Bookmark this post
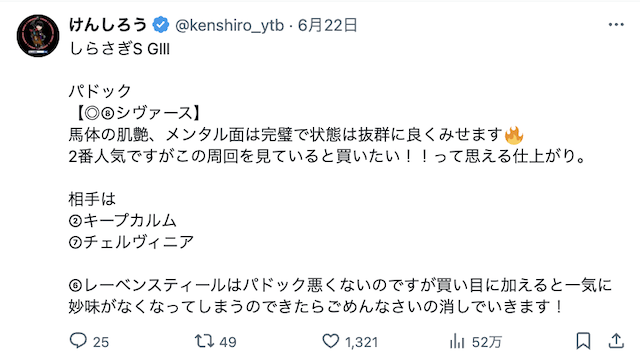The height and width of the screenshot is (360, 640). 583,341
